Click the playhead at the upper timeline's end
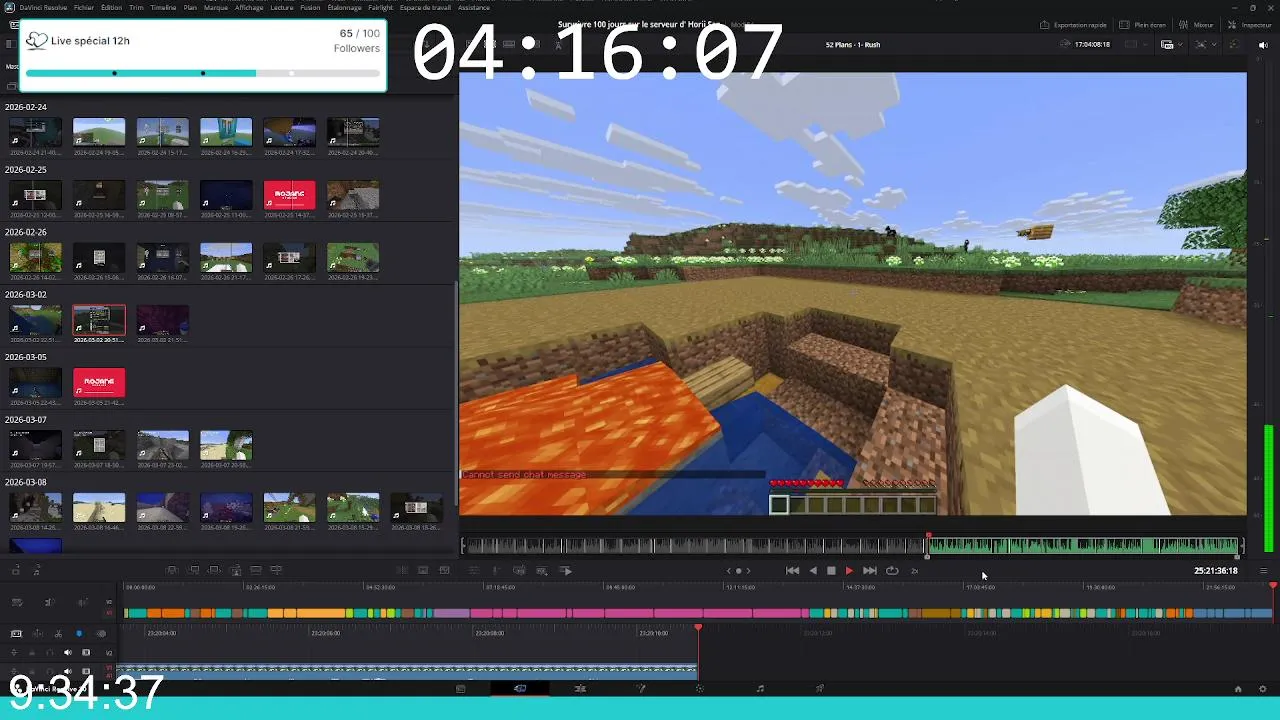The image size is (1280, 720). pyautogui.click(x=1272, y=586)
